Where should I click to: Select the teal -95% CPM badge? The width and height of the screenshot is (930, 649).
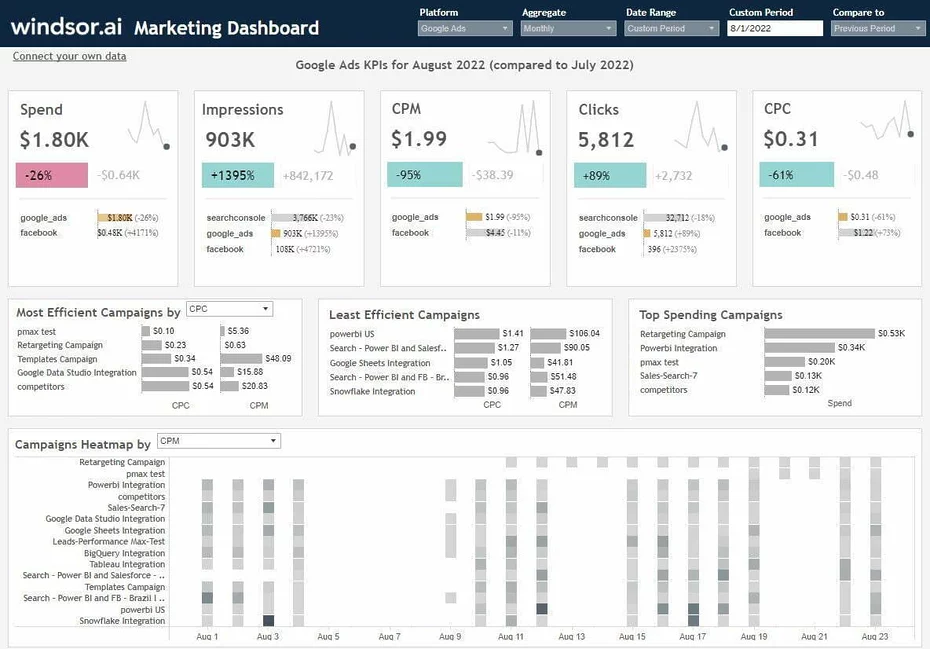click(425, 175)
